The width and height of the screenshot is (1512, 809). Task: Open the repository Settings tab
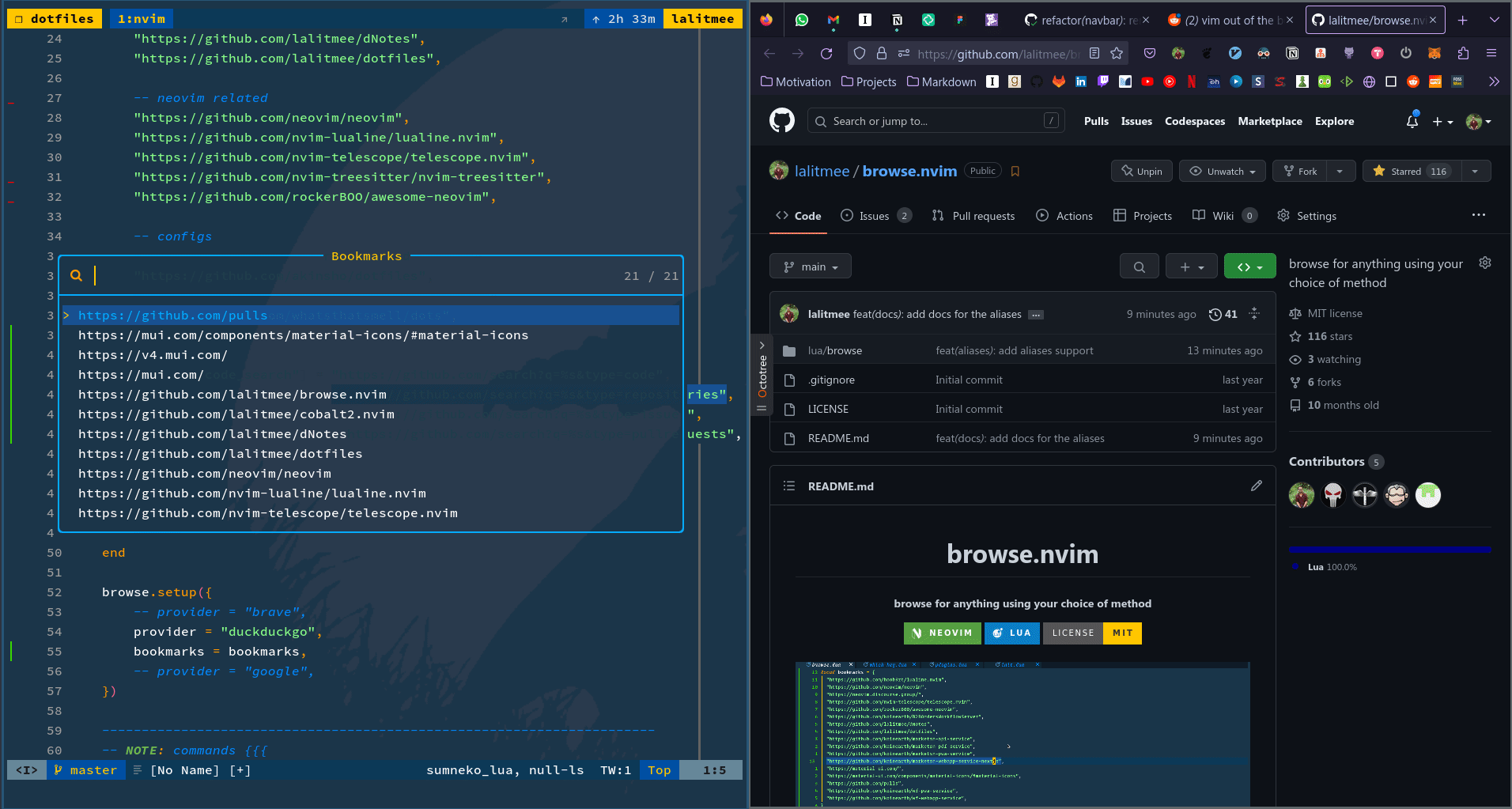(x=1307, y=215)
